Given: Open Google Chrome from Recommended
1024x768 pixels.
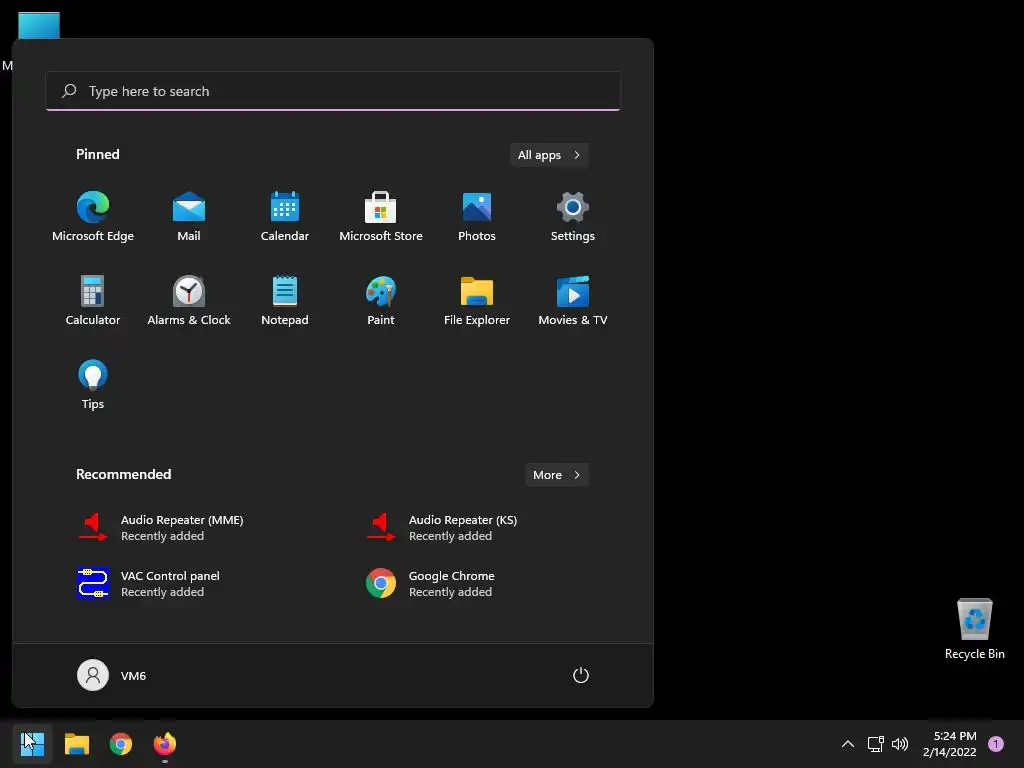Looking at the screenshot, I should point(430,584).
